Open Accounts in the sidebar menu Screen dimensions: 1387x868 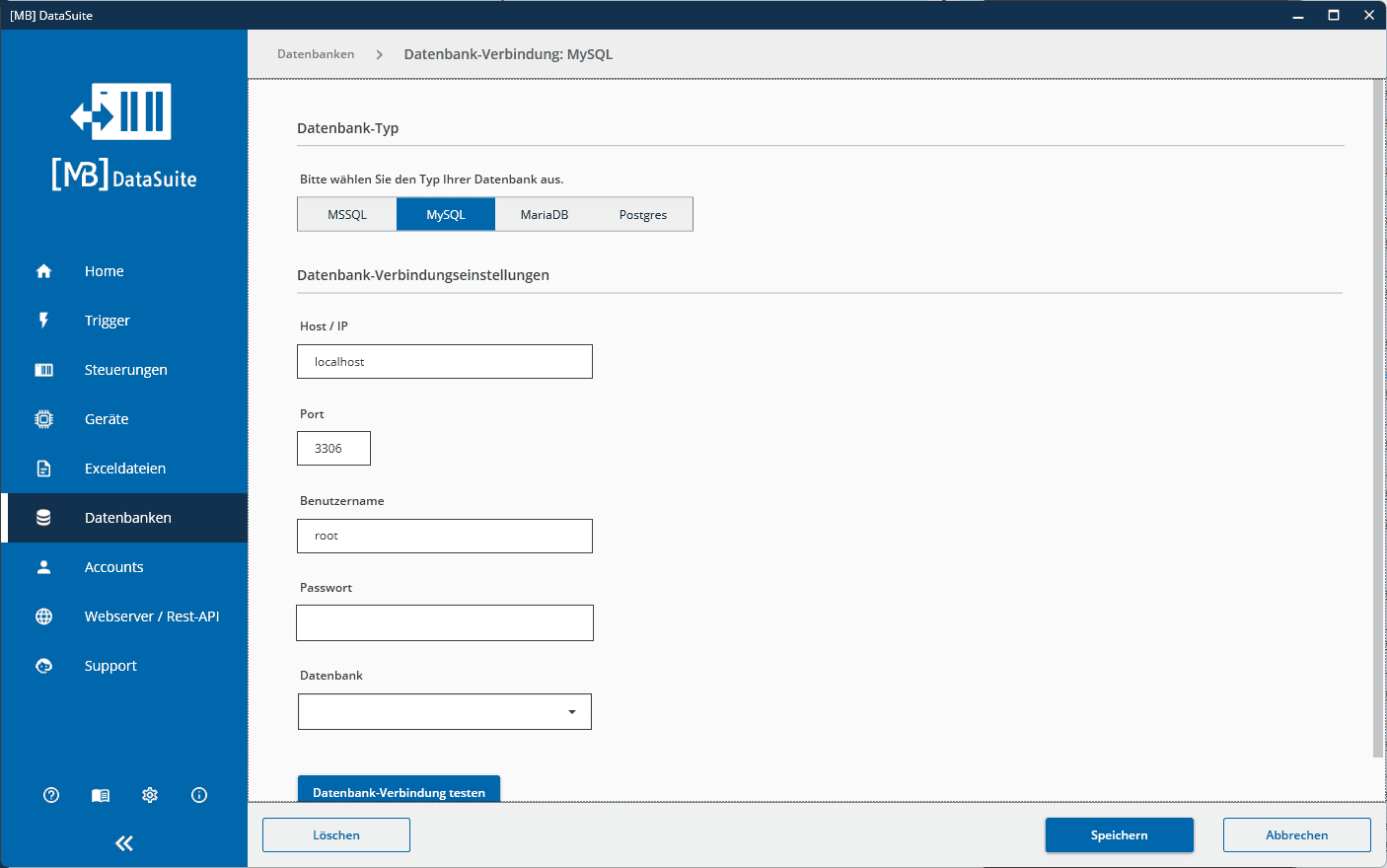click(x=114, y=567)
